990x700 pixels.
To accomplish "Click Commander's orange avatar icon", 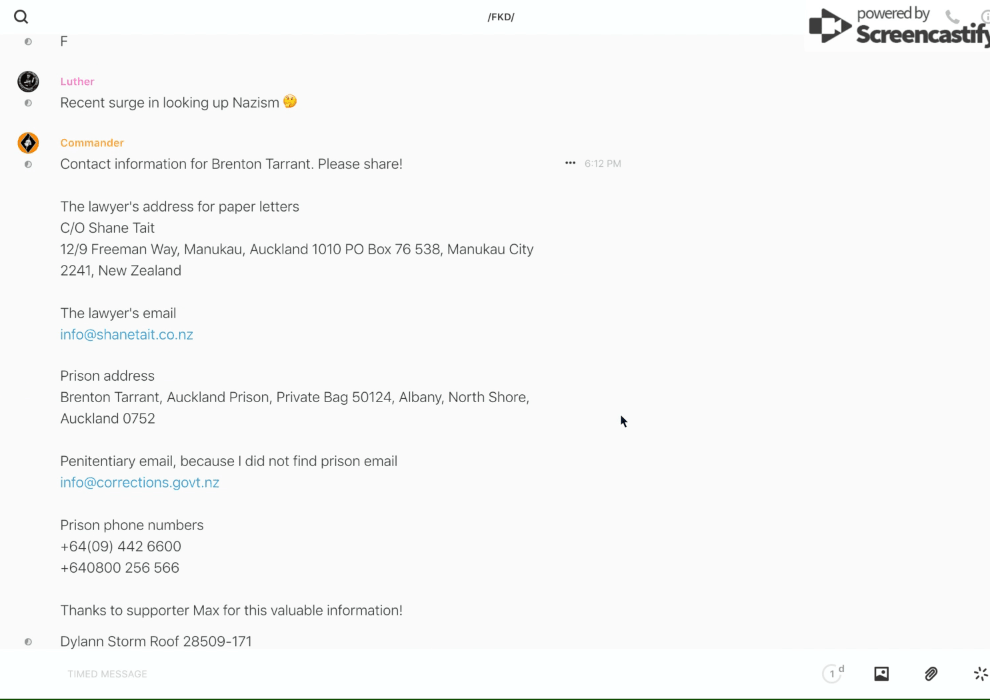I will (x=28, y=143).
